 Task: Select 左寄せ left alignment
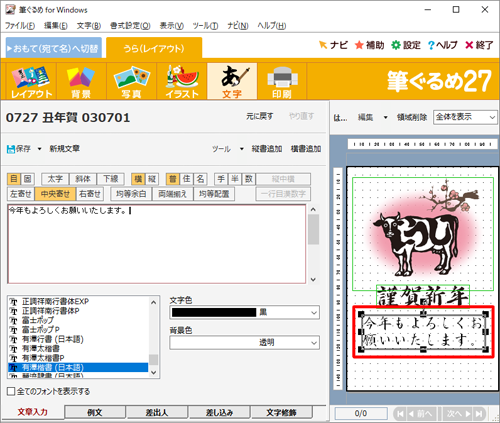tap(21, 194)
